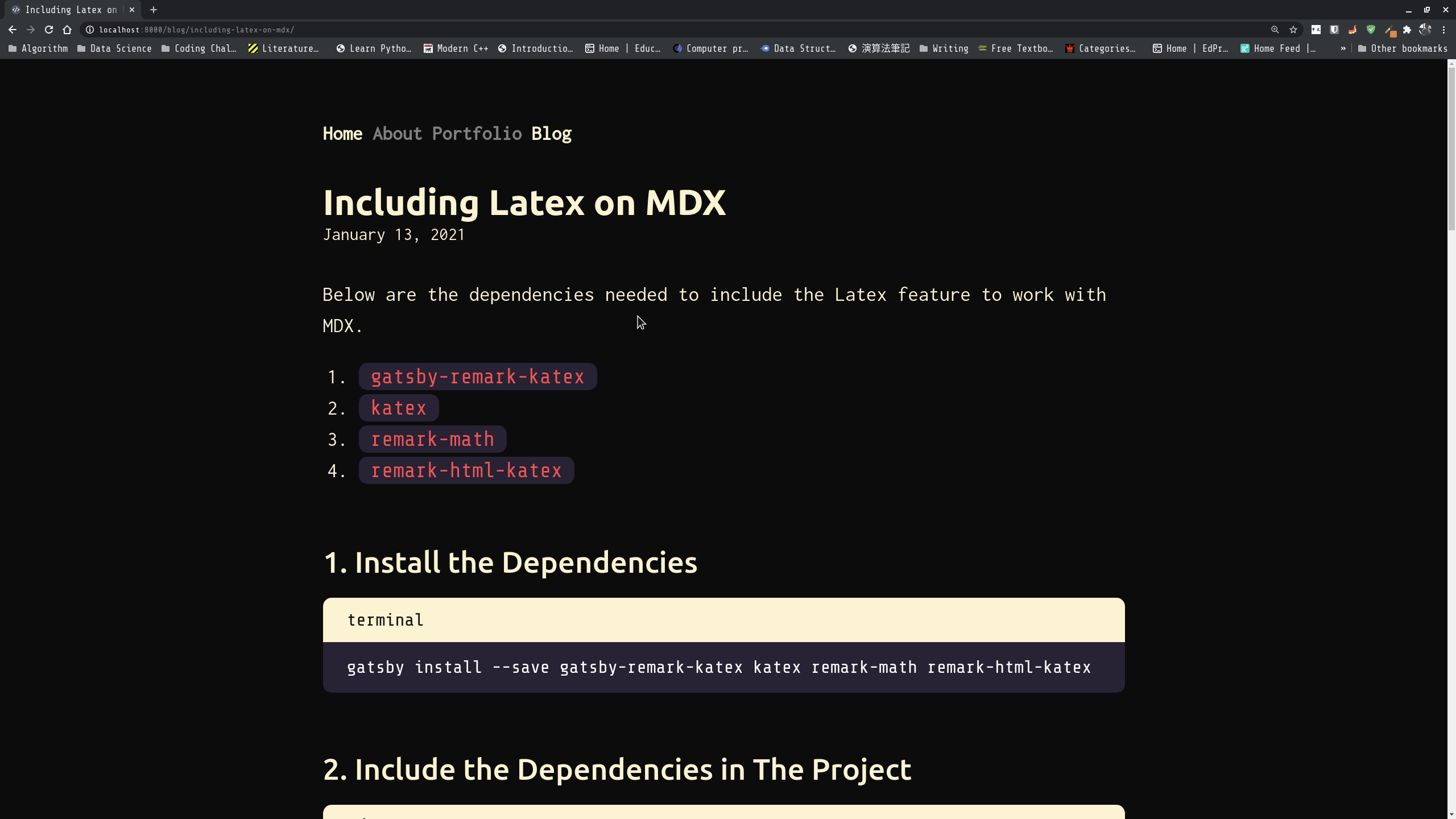Open the Algorithm bookmarks folder

pos(38,48)
